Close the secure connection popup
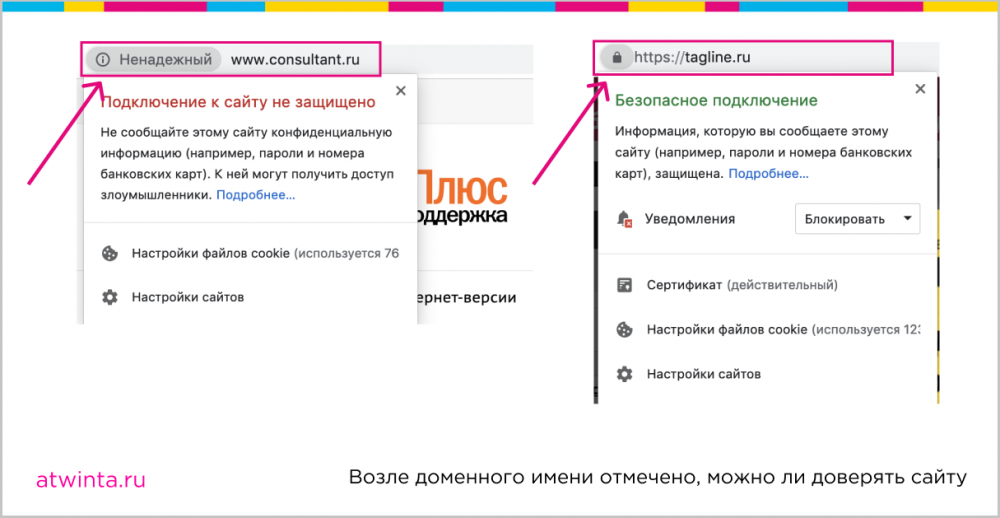The height and width of the screenshot is (518, 1000). tap(920, 89)
